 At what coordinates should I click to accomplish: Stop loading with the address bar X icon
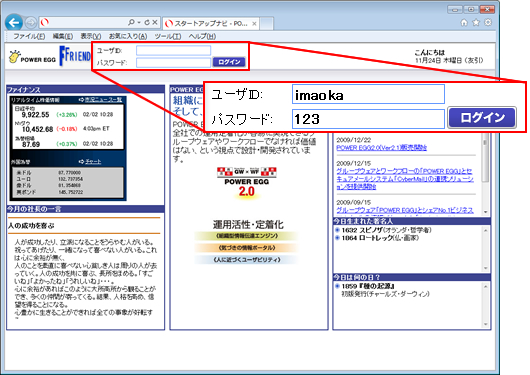(155, 22)
